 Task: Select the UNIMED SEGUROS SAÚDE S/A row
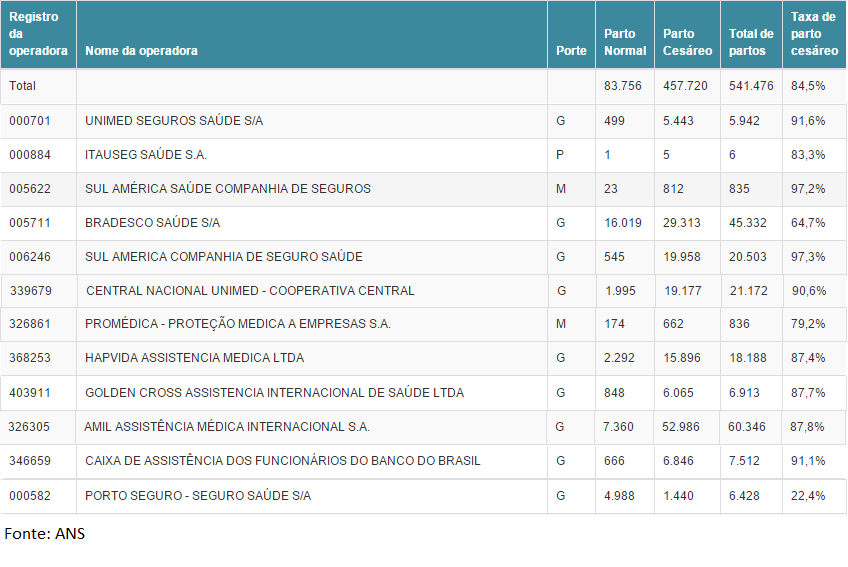[x=174, y=121]
